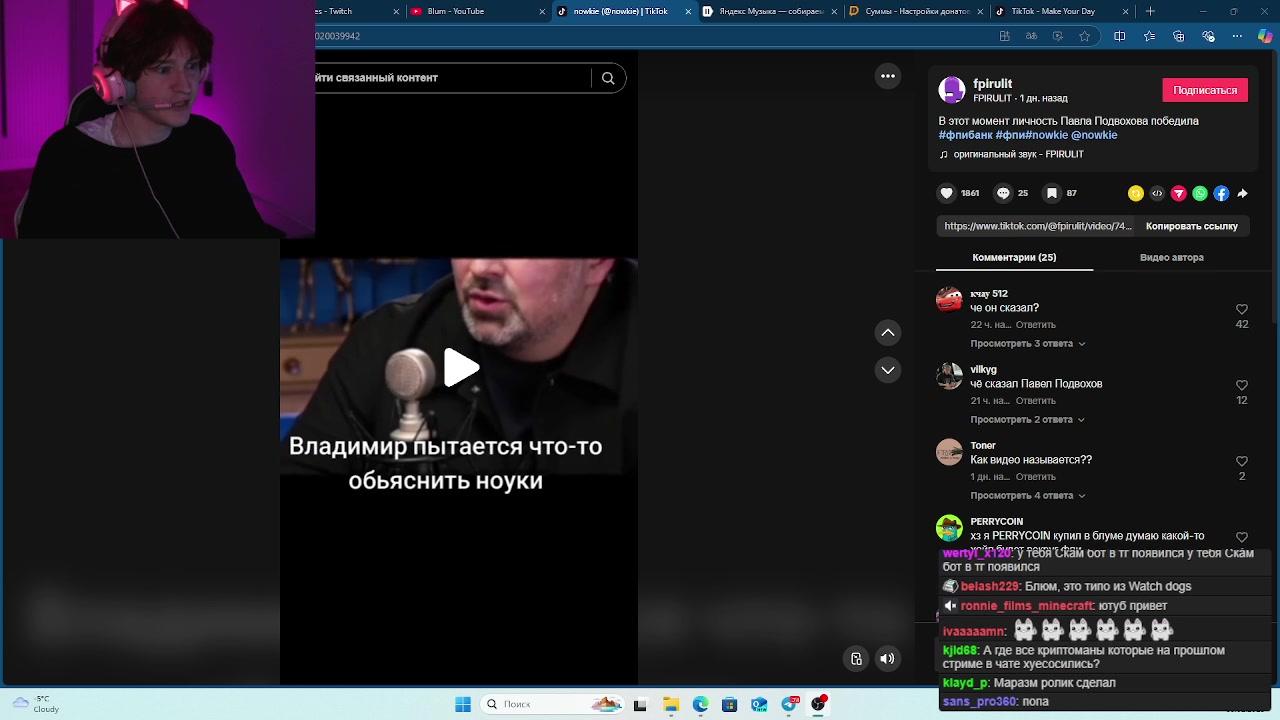
Task: Share the video to WhatsApp
Action: point(1201,193)
